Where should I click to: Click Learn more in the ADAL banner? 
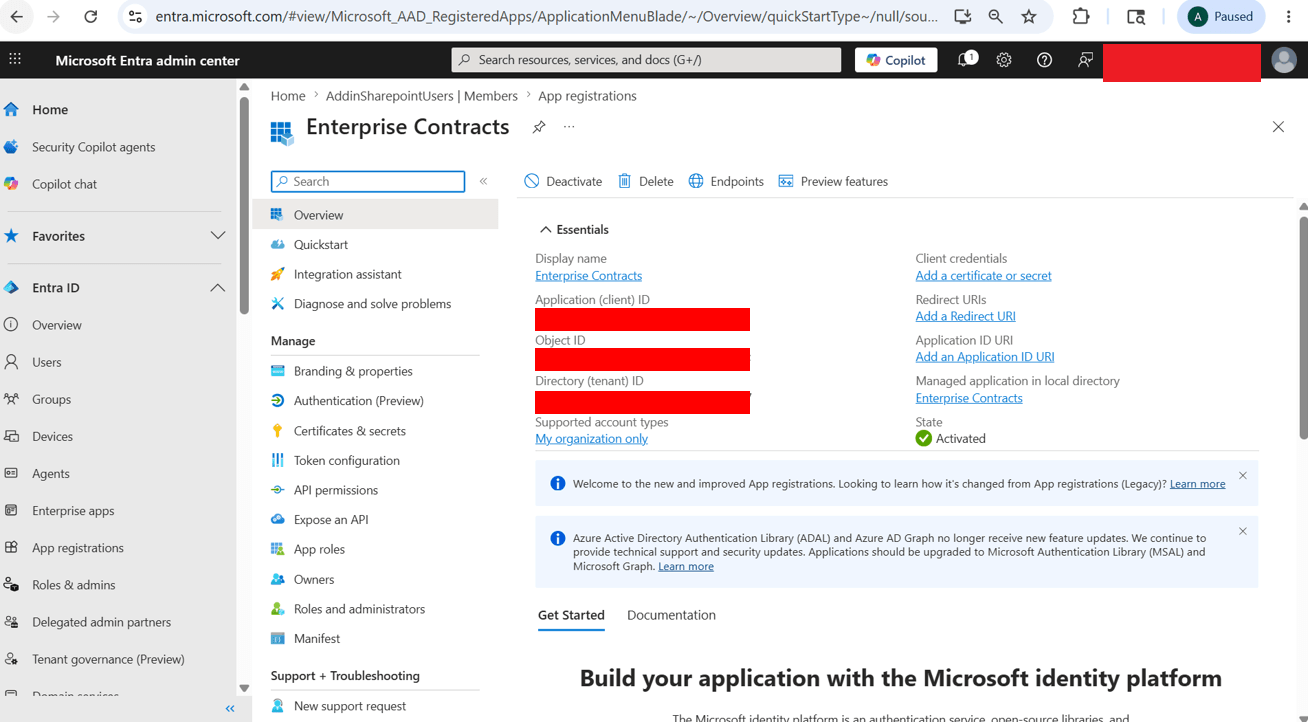(x=686, y=566)
